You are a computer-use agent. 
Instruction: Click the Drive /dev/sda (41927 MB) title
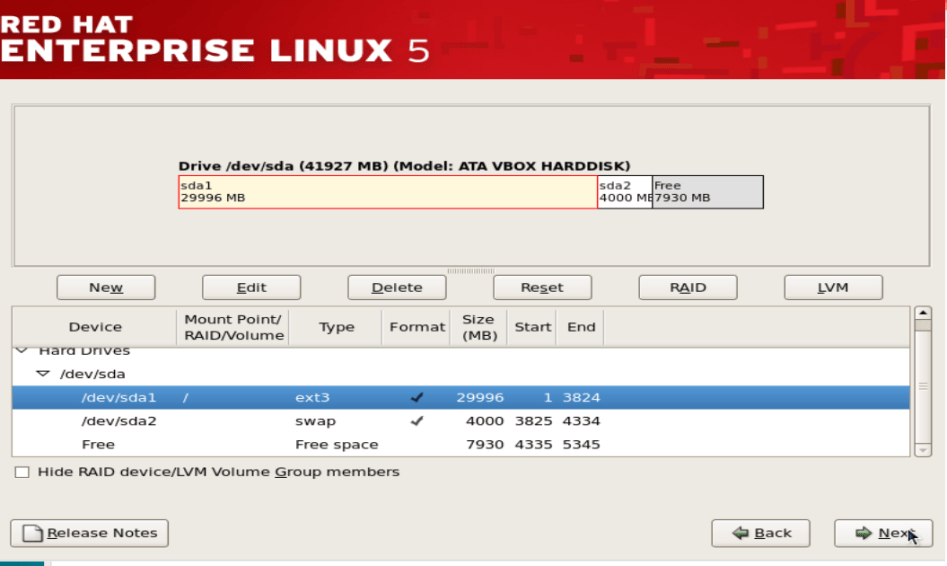click(404, 166)
